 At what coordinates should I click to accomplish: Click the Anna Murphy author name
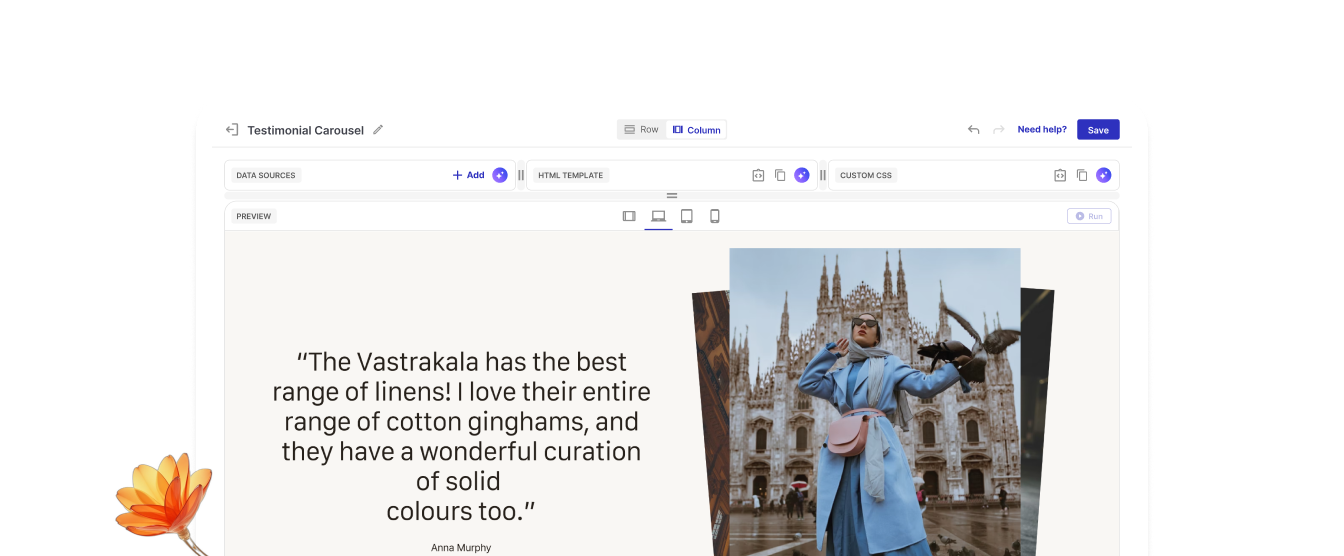tap(461, 547)
